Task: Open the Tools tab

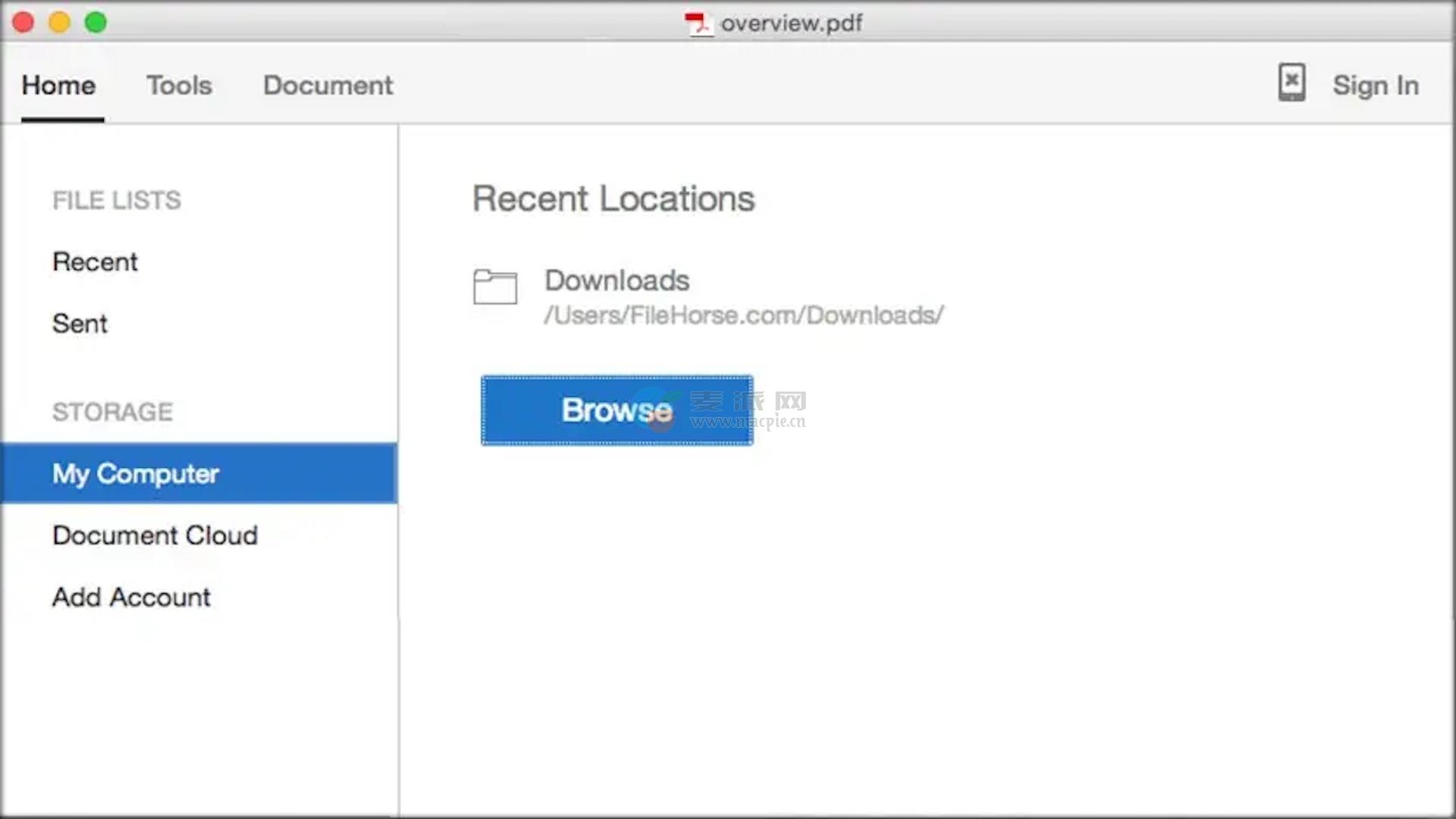Action: tap(179, 86)
